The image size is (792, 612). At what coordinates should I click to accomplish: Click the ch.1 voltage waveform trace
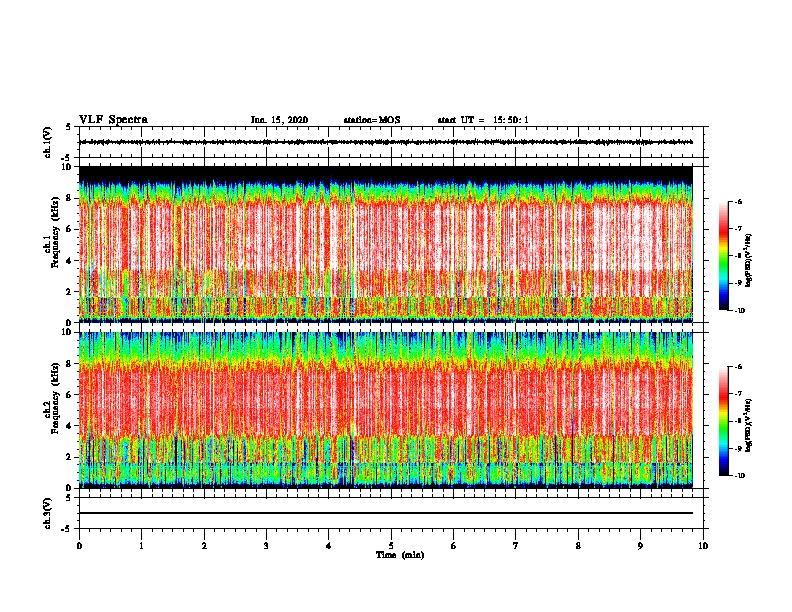[386, 142]
